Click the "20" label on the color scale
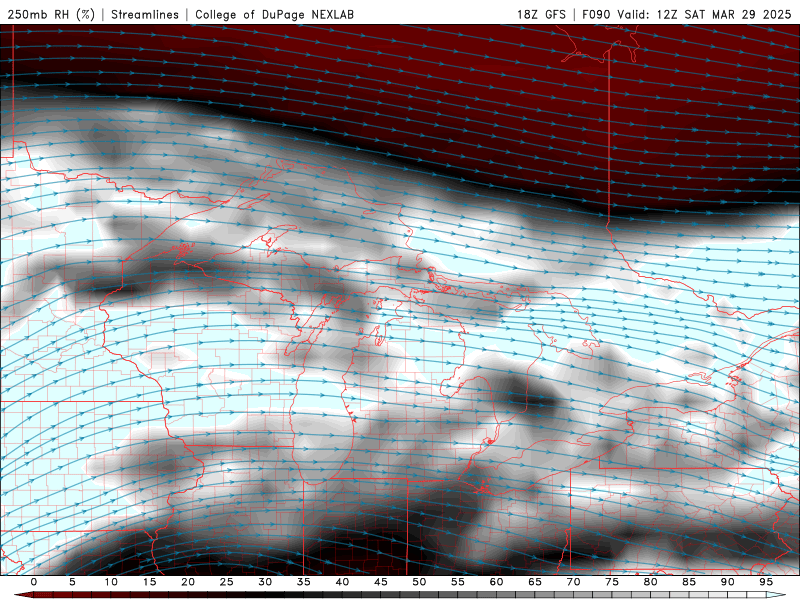The height and width of the screenshot is (600, 800). coord(188,582)
